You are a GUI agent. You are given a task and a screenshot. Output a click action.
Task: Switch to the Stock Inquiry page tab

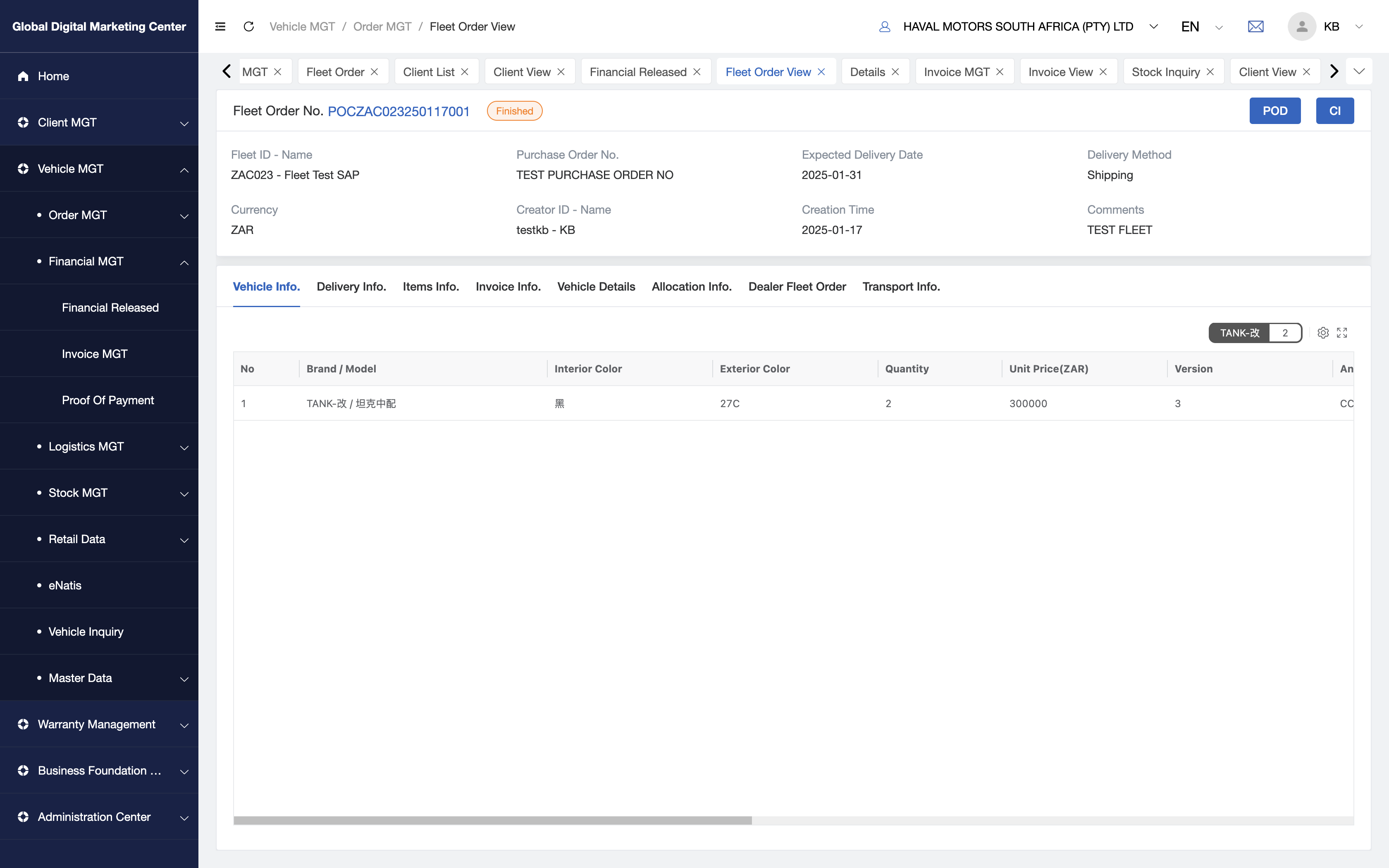click(x=1166, y=72)
